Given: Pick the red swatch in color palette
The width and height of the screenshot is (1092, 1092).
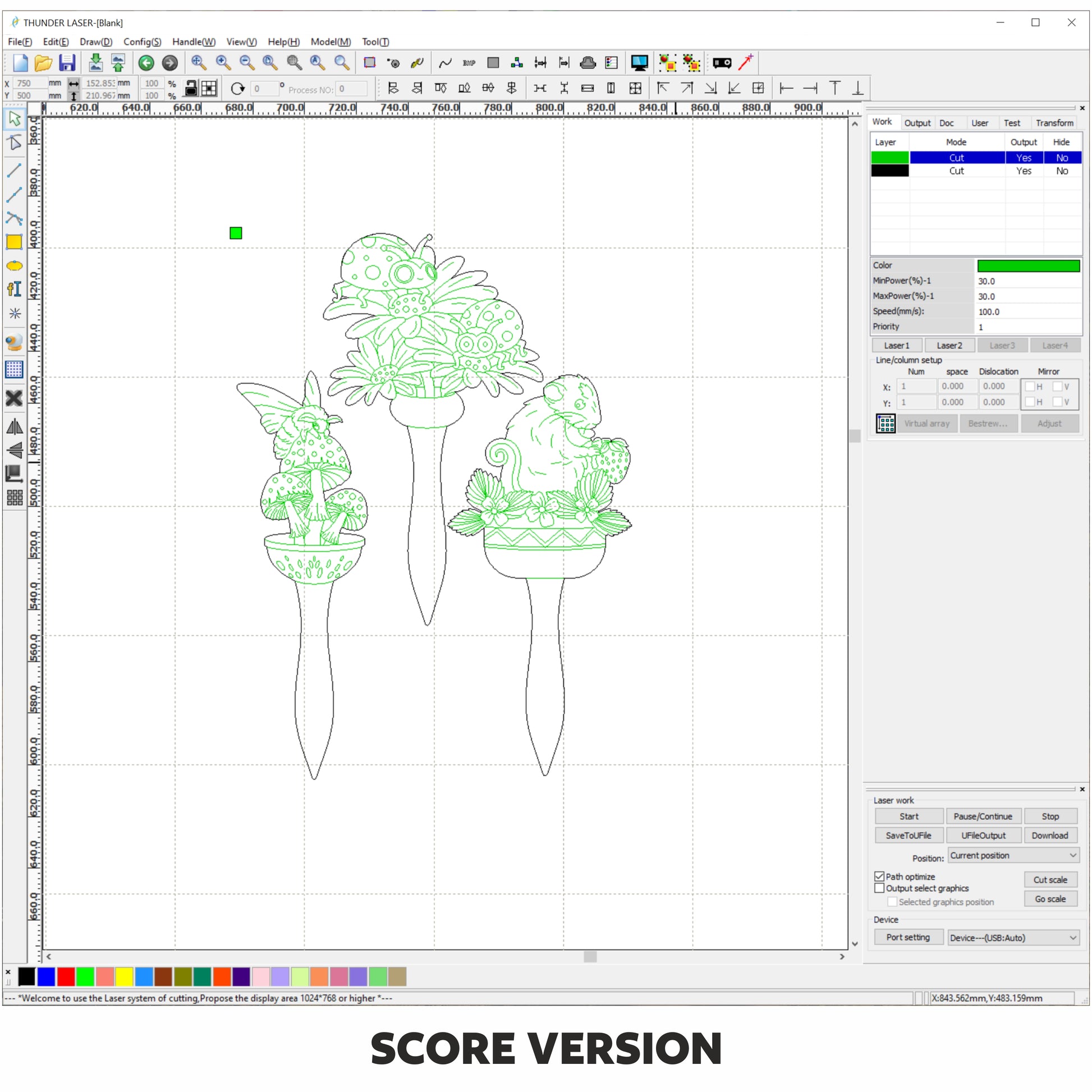Looking at the screenshot, I should pyautogui.click(x=66, y=976).
